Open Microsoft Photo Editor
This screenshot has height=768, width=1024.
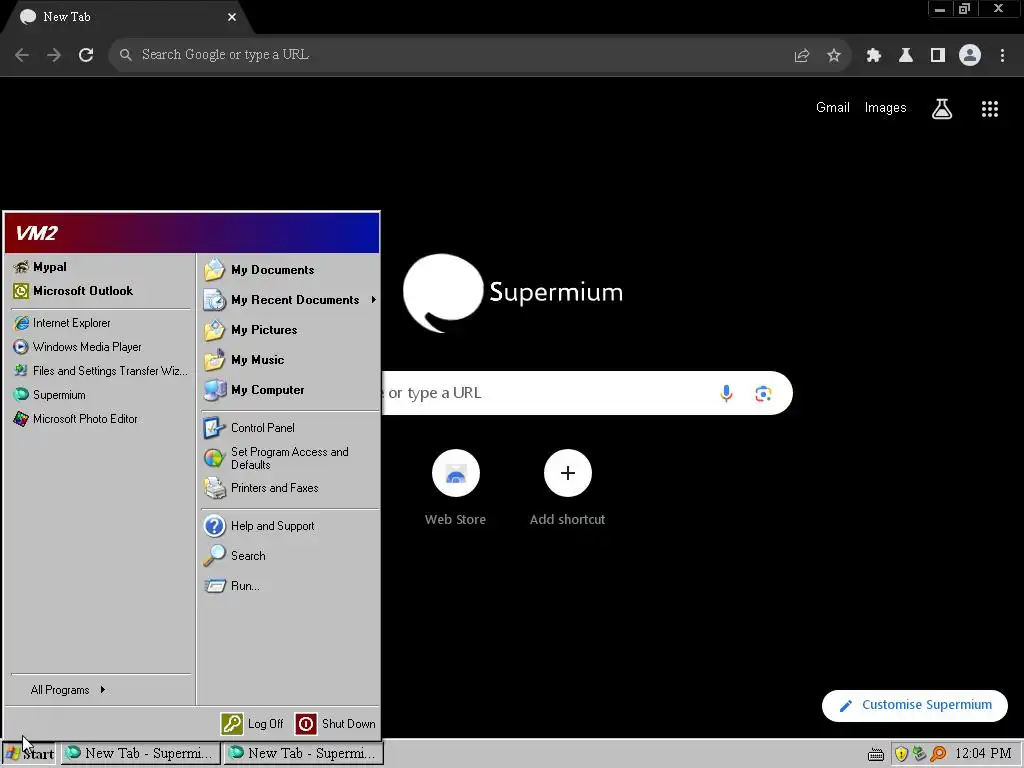point(101,419)
